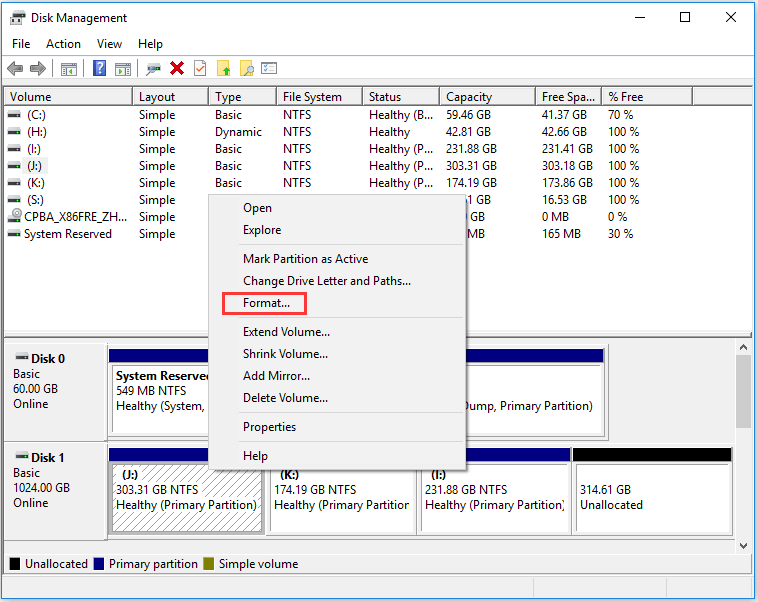
Task: Click the Disk Management title bar icon
Action: 17,18
